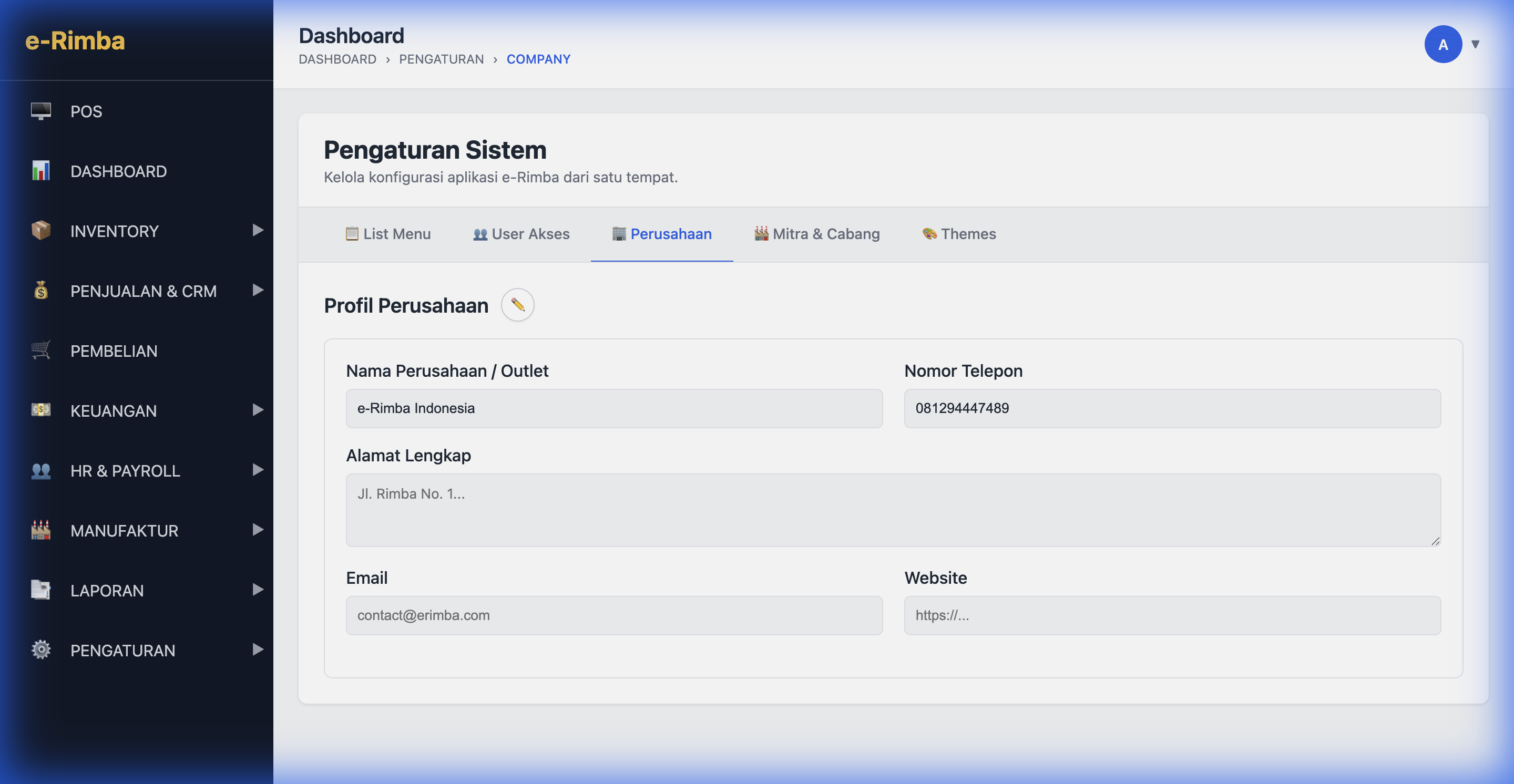The image size is (1514, 784).
Task: Switch to the Mitra & Cabang tab
Action: (x=817, y=234)
